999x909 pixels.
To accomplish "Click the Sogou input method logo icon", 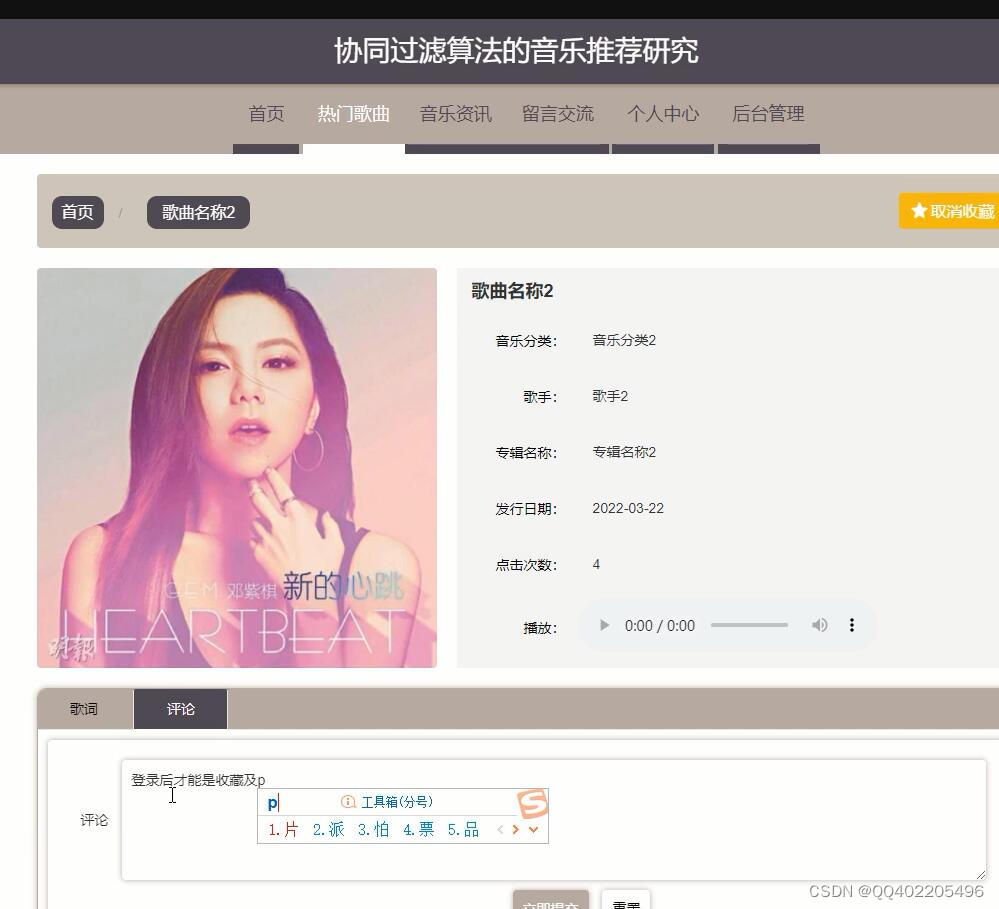I will 533,805.
